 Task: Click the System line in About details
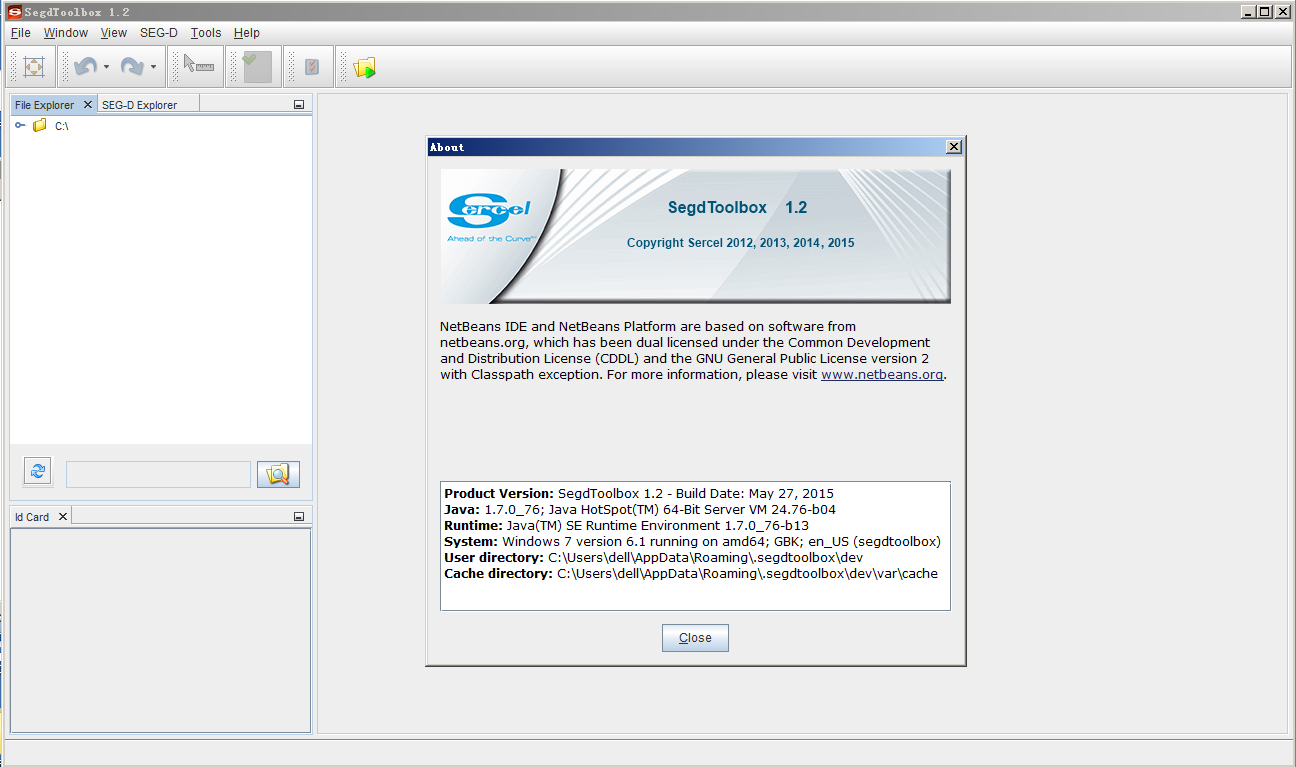pyautogui.click(x=692, y=542)
